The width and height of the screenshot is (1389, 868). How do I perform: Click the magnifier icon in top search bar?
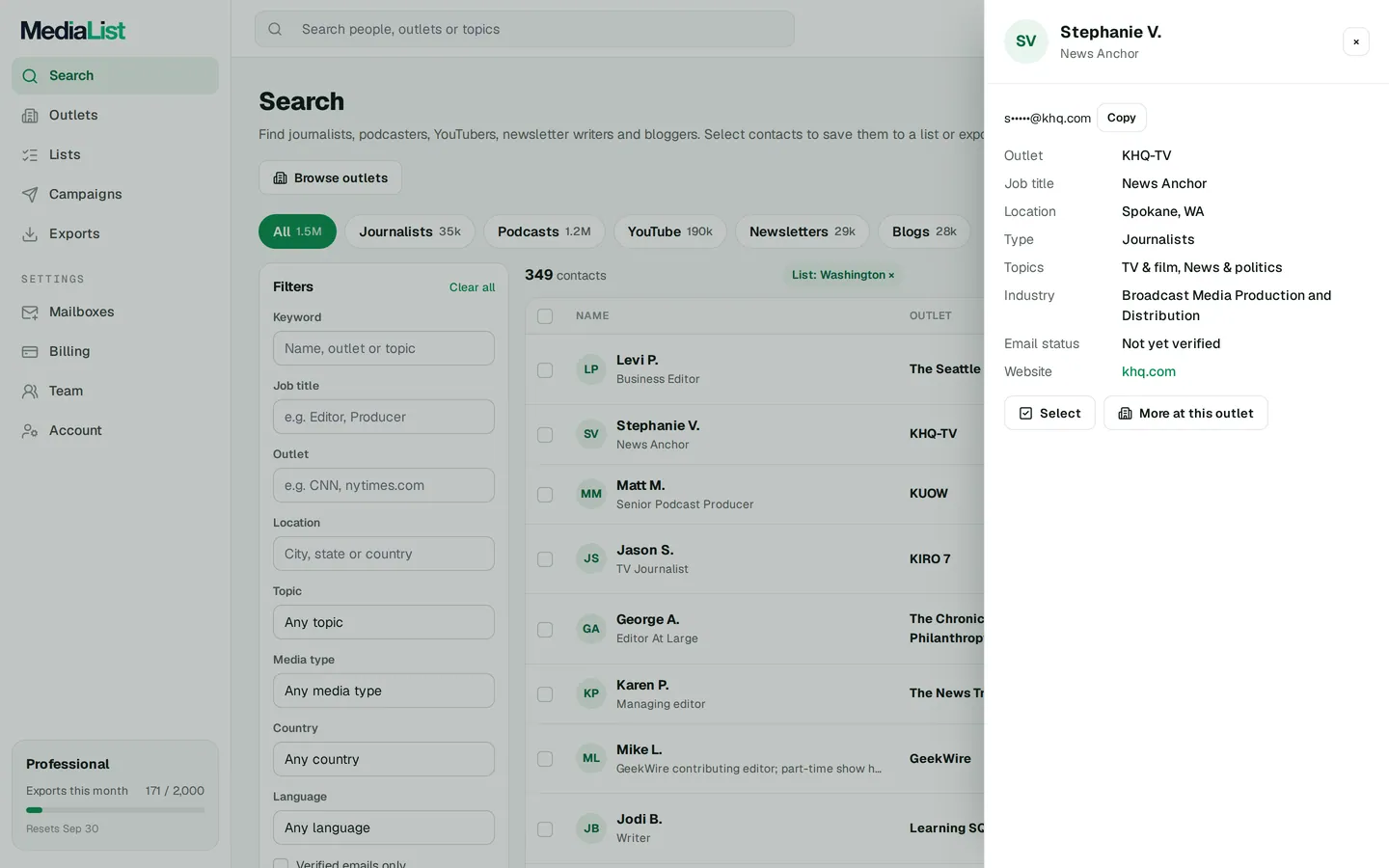(275, 29)
